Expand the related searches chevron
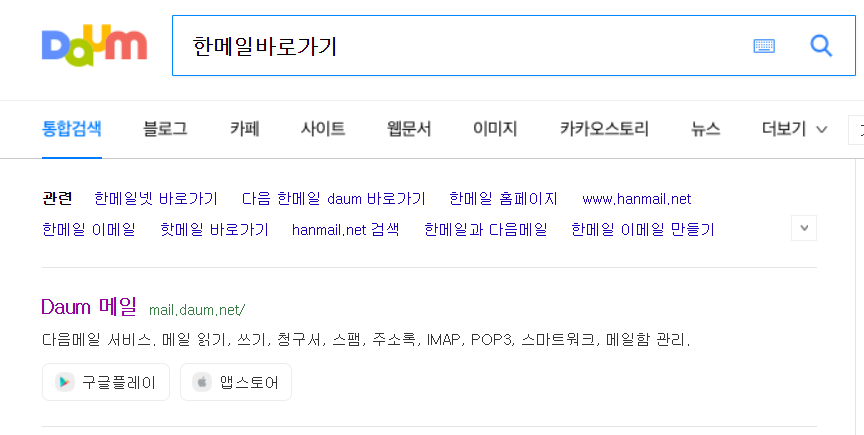This screenshot has width=864, height=435. [804, 228]
